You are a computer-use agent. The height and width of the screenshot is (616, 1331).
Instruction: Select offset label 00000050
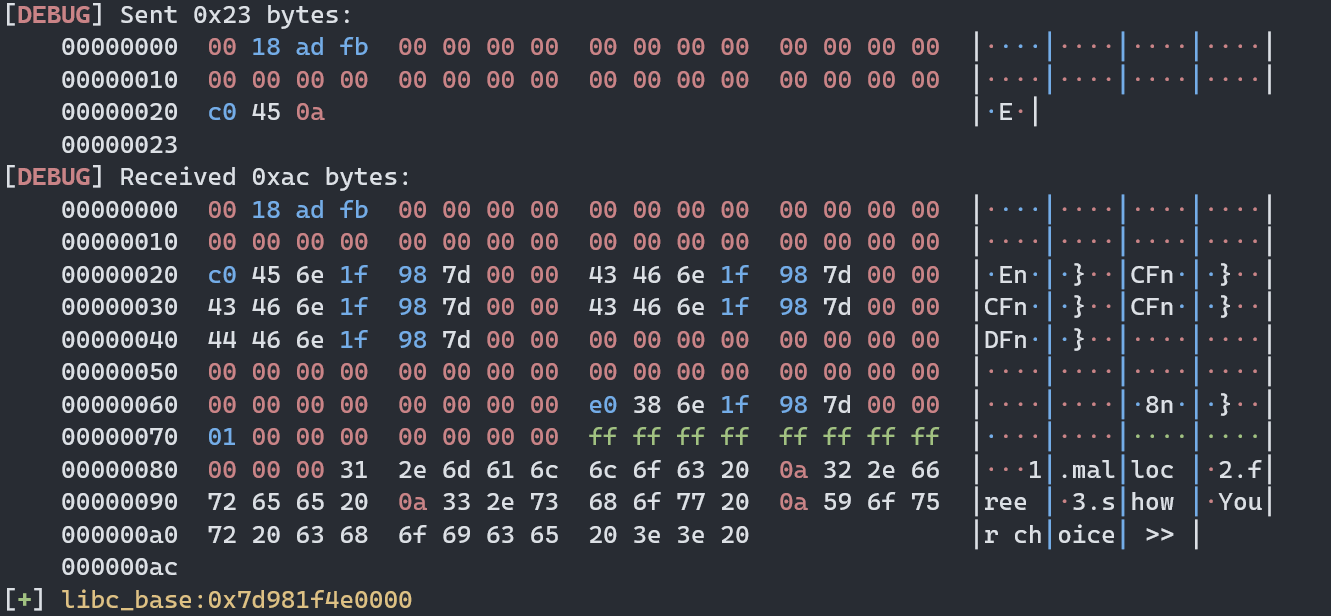[119, 373]
